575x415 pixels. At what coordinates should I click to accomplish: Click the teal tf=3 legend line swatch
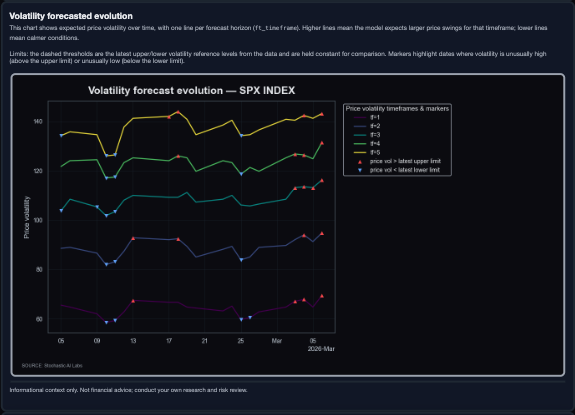tap(360, 135)
